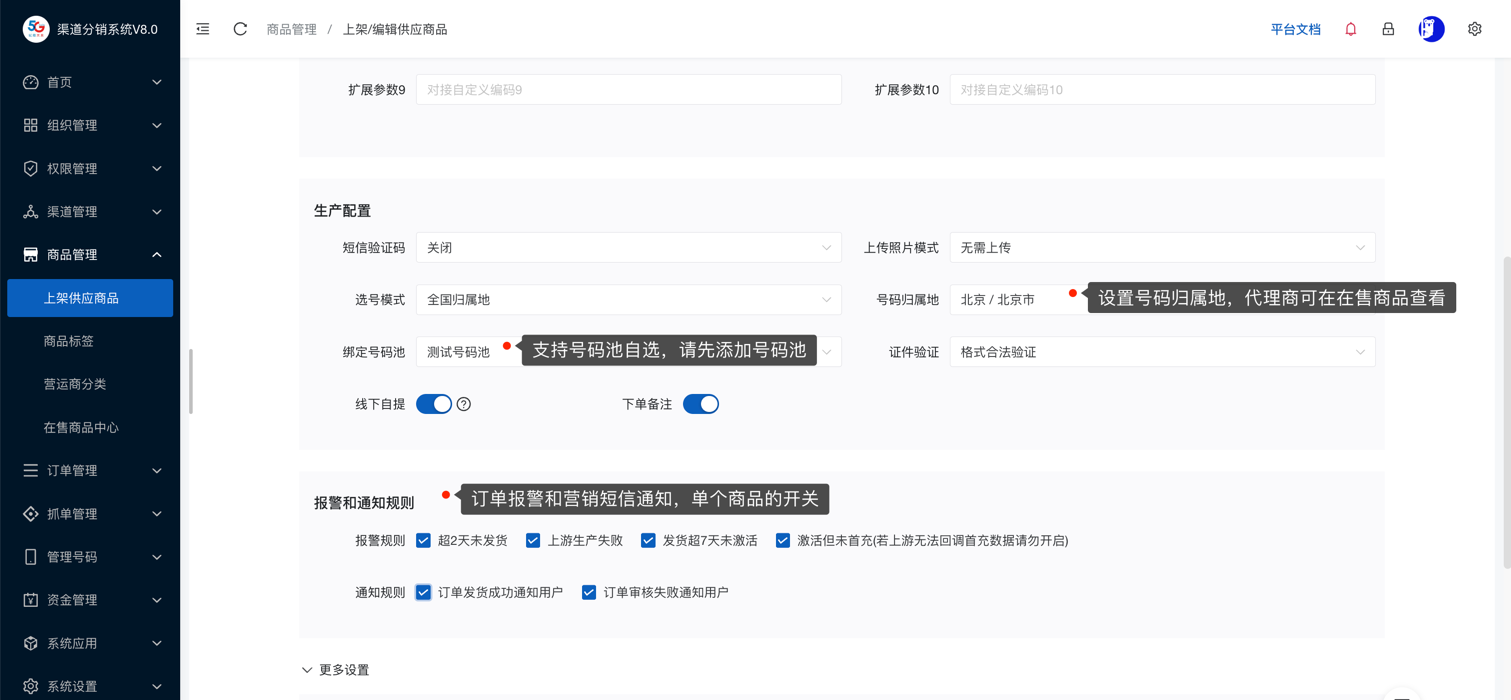
Task: Open the 上传照片模式 dropdown
Action: click(1161, 248)
